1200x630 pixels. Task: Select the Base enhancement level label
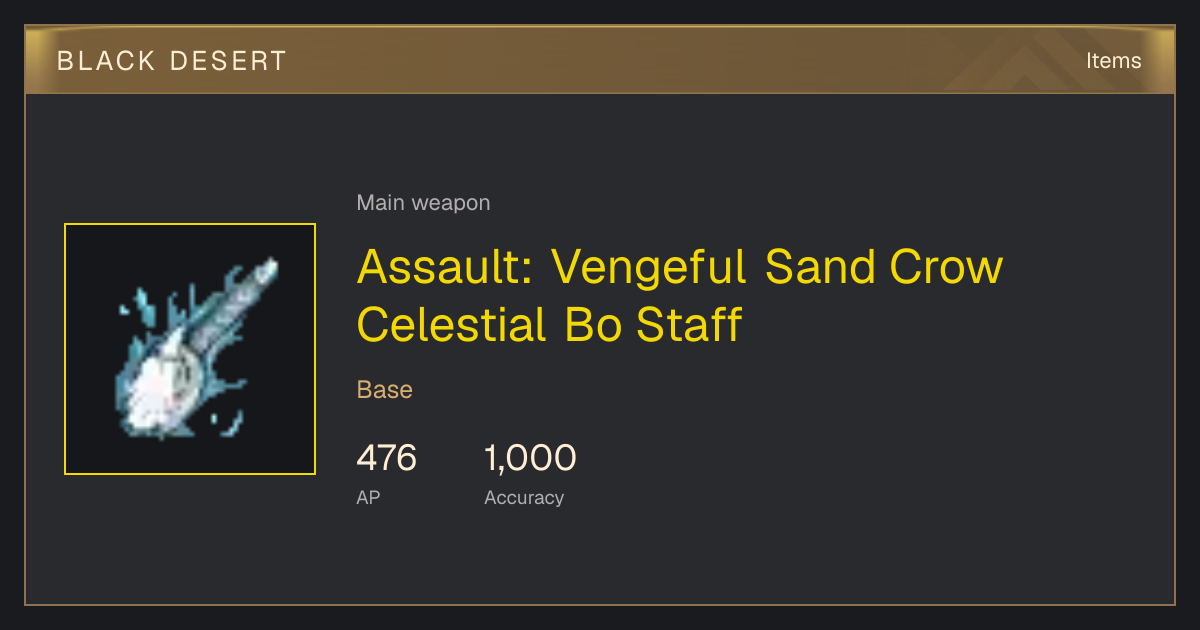(385, 389)
